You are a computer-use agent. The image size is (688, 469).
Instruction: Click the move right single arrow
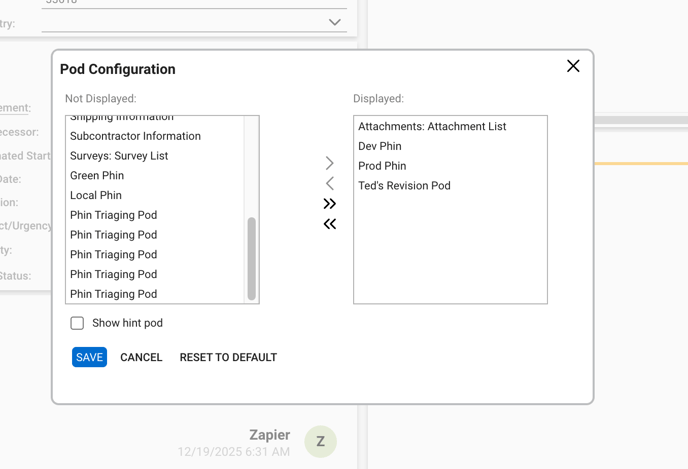(x=330, y=163)
